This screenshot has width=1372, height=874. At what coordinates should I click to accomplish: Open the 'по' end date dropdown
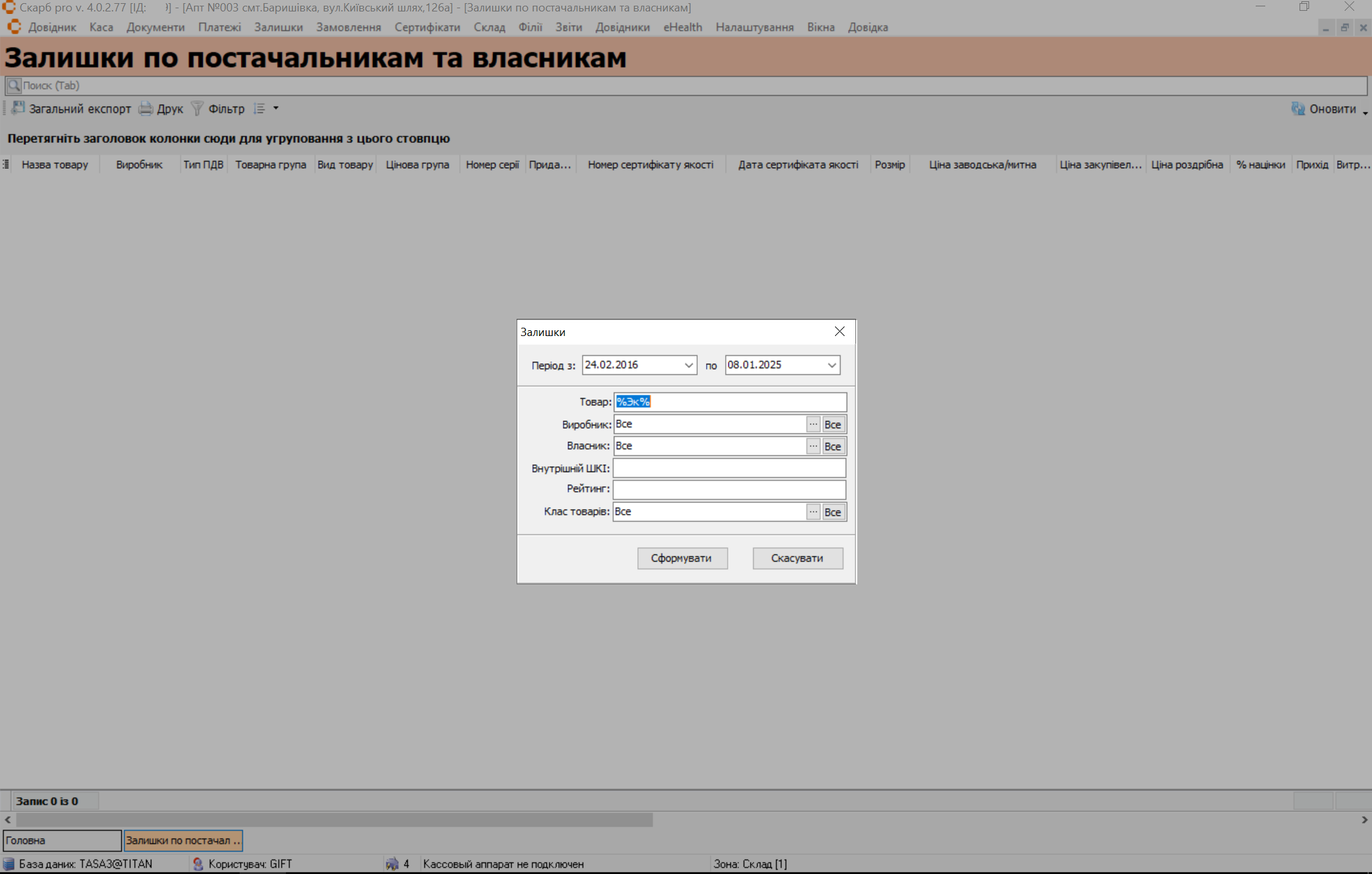(x=831, y=365)
